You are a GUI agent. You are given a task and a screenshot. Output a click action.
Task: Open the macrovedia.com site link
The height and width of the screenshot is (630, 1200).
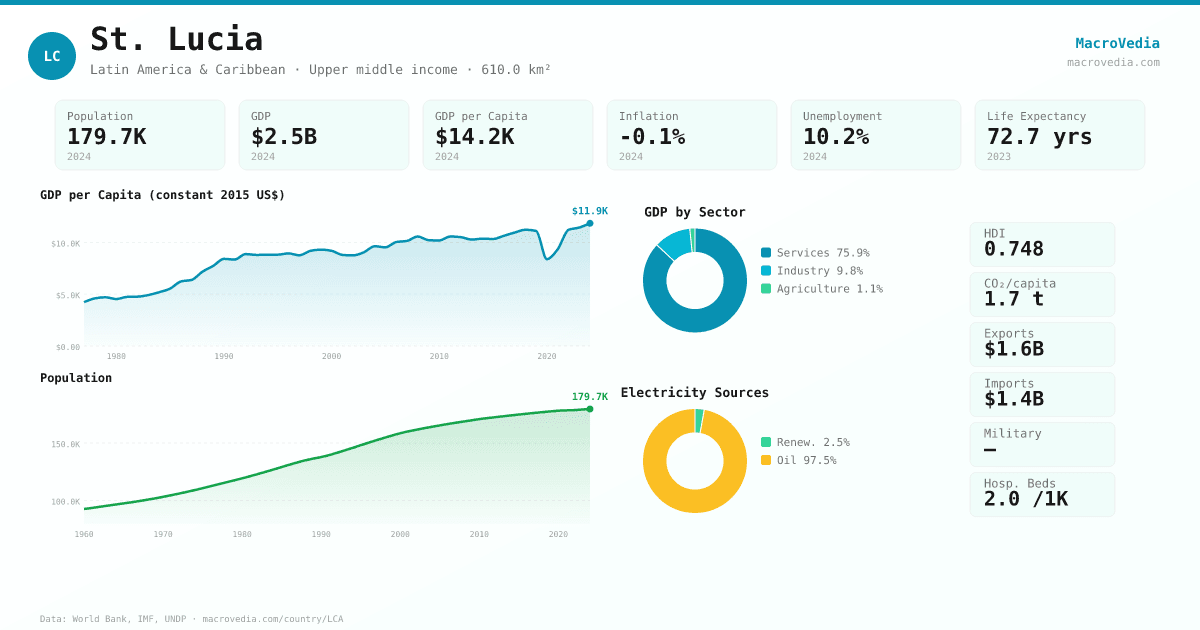click(x=1113, y=62)
